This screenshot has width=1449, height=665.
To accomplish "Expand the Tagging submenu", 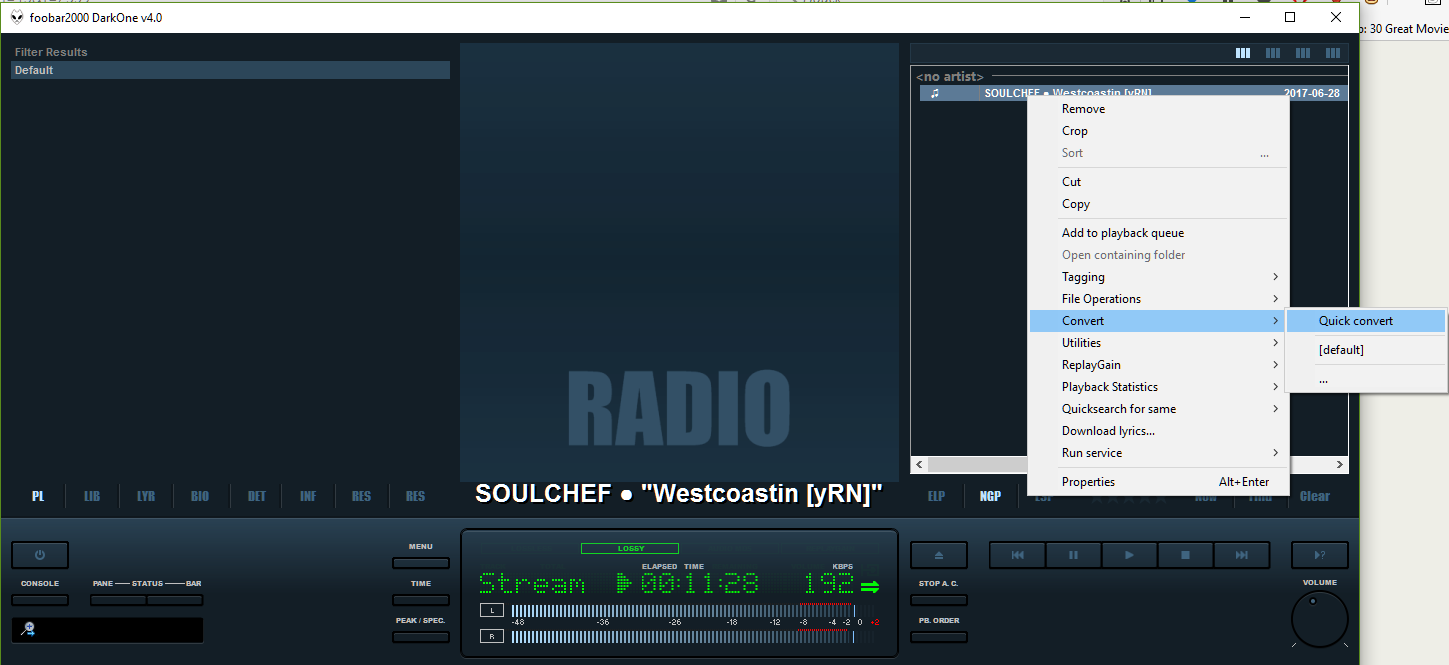I will [x=1158, y=277].
